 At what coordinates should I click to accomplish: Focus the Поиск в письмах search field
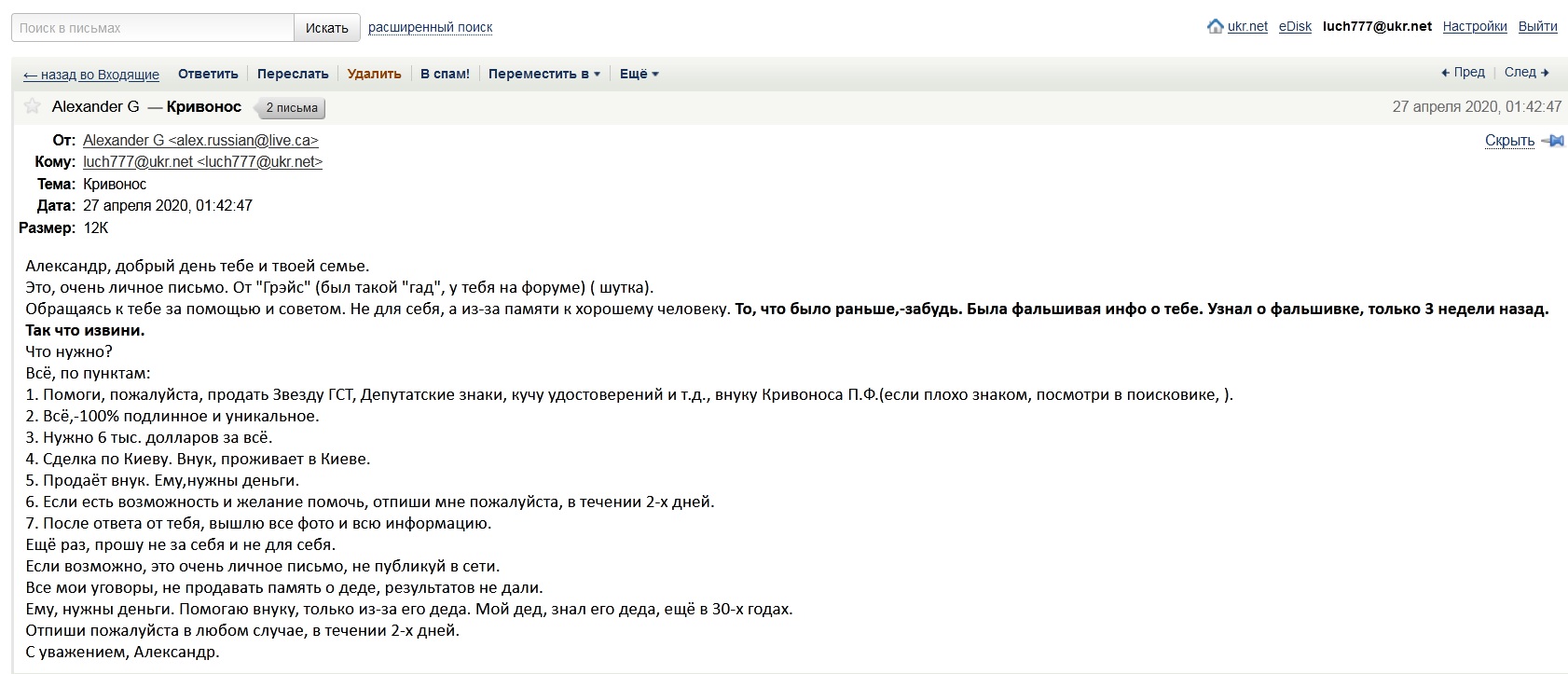pyautogui.click(x=153, y=28)
